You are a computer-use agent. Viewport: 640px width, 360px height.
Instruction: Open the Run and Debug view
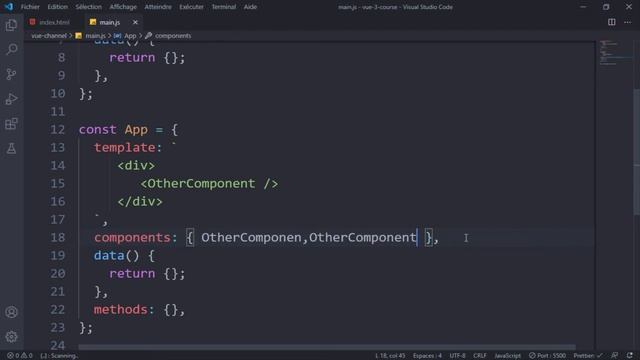coord(11,99)
